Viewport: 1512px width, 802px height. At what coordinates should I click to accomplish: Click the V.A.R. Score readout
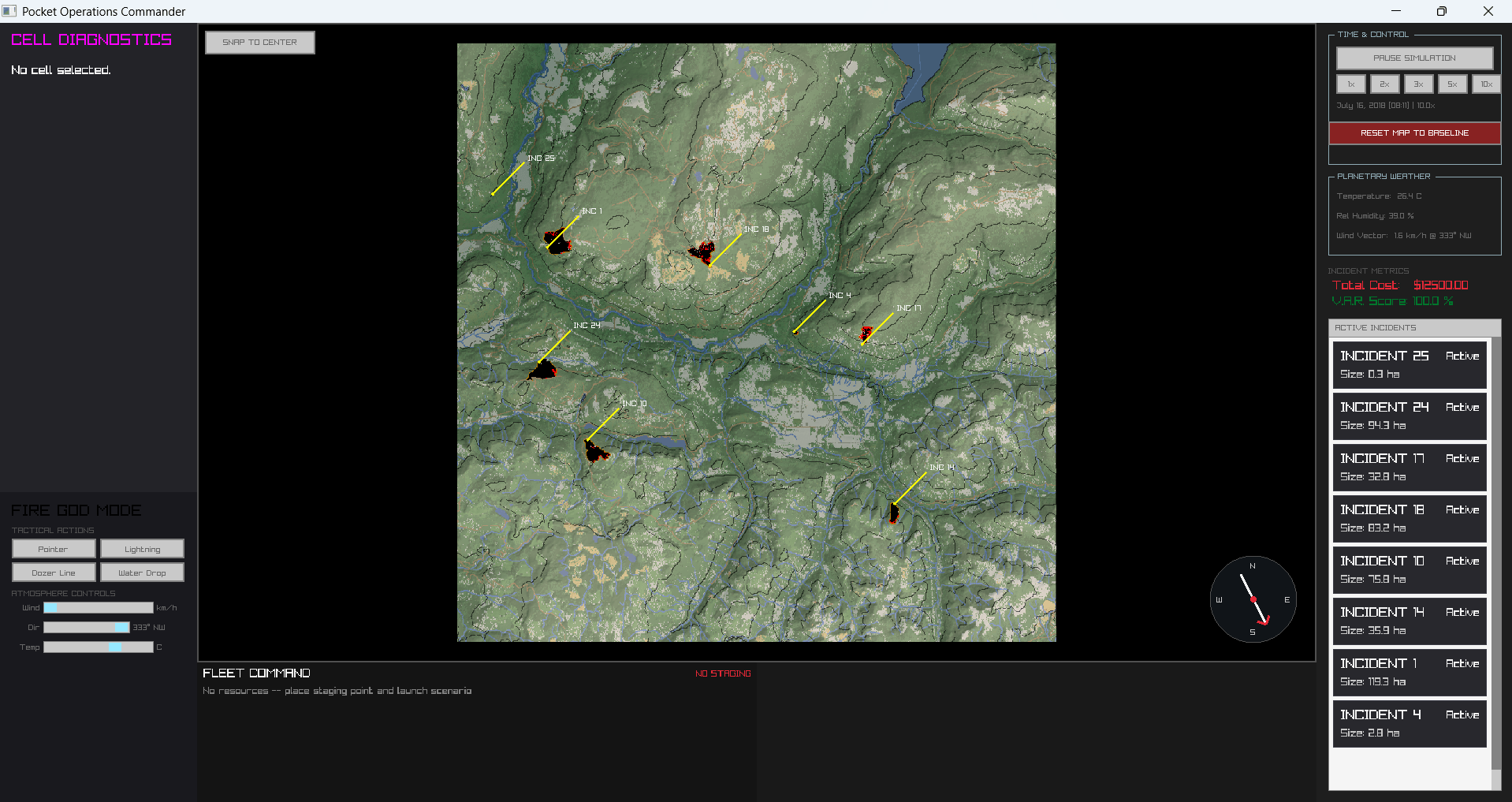1392,301
